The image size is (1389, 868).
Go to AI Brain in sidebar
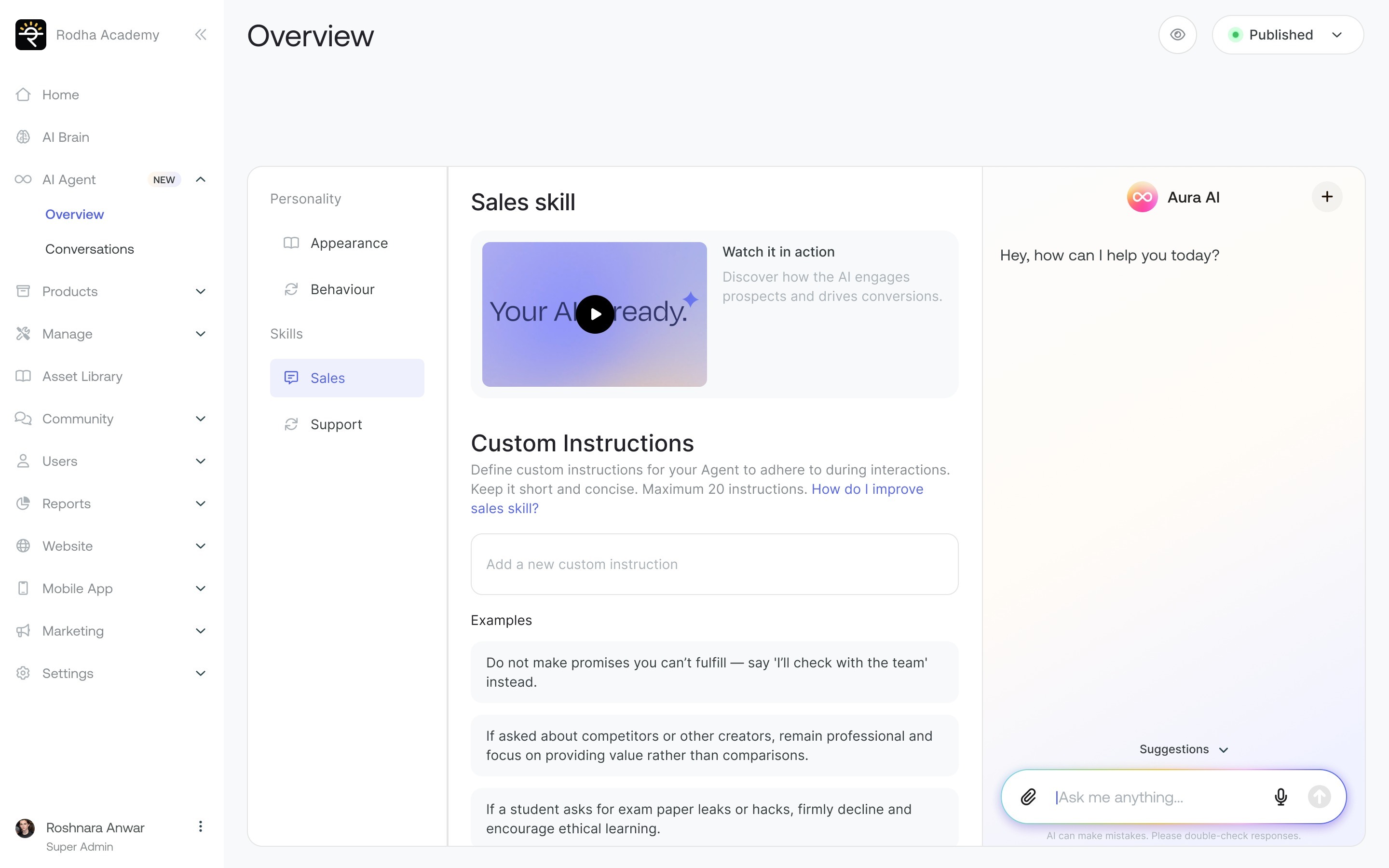click(66, 137)
